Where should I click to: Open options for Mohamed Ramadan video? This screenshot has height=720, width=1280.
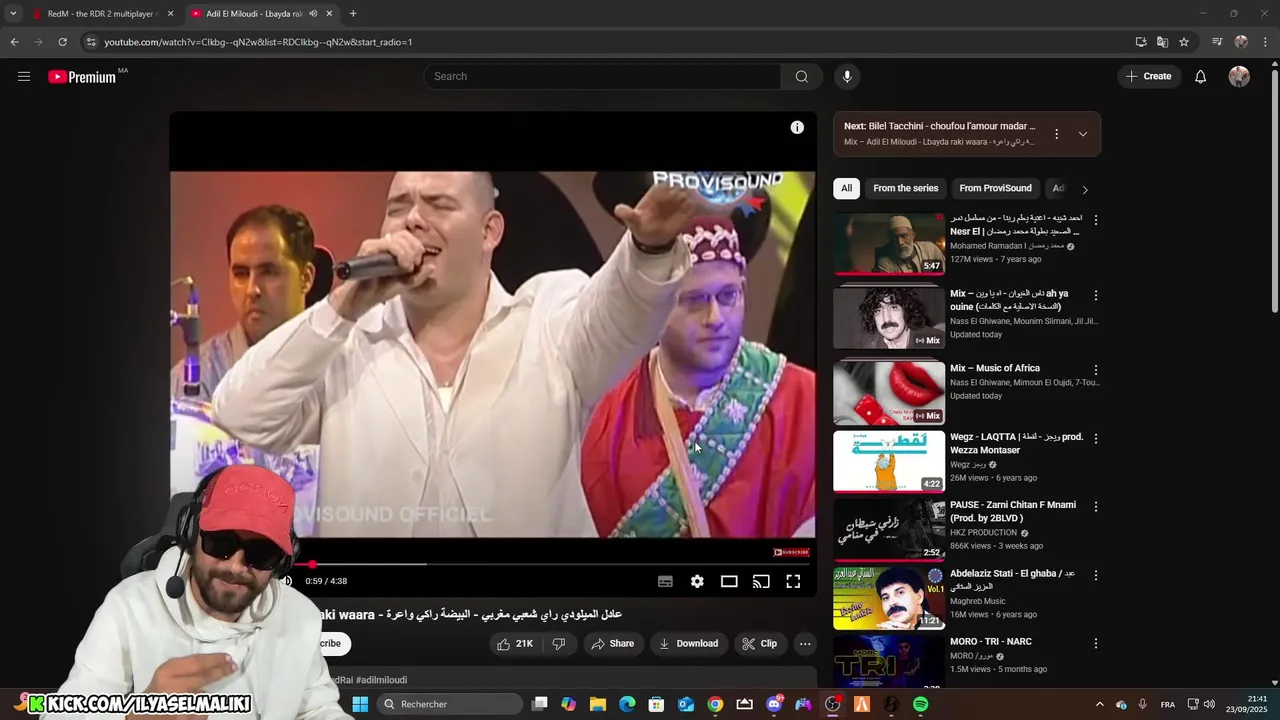point(1095,220)
